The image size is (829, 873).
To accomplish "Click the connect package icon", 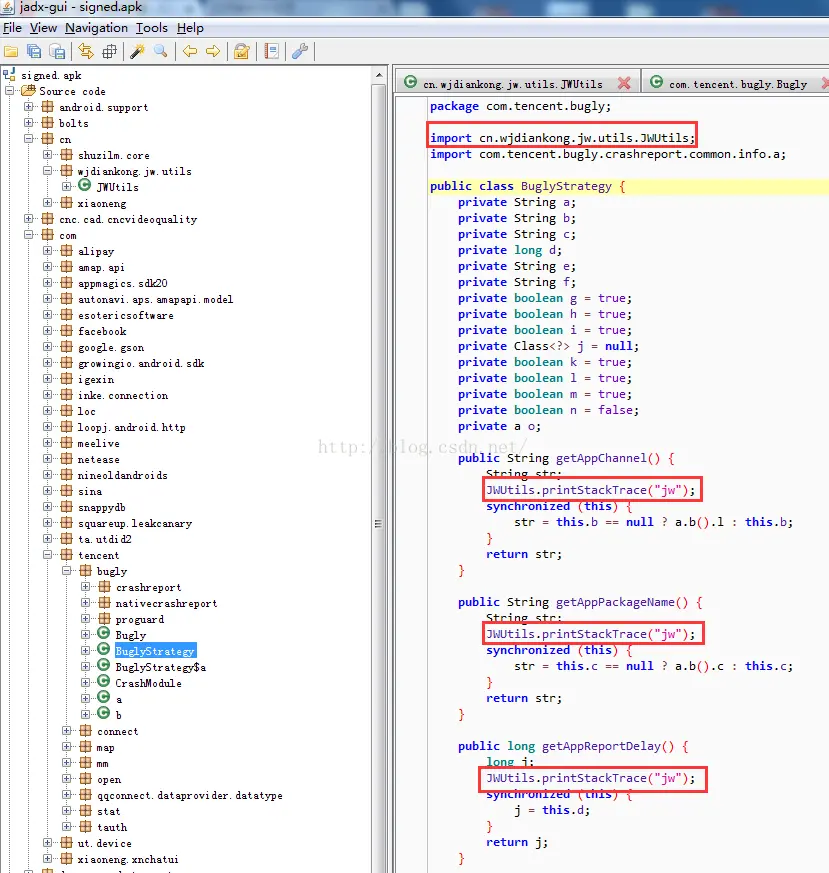I will tap(85, 730).
